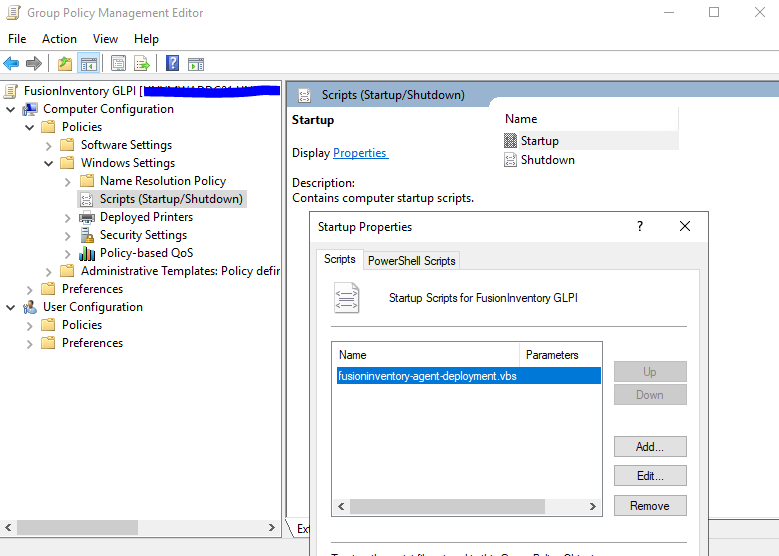Toggle the Show/Hide Console Tree icon
This screenshot has height=556, width=779.
coord(88,64)
